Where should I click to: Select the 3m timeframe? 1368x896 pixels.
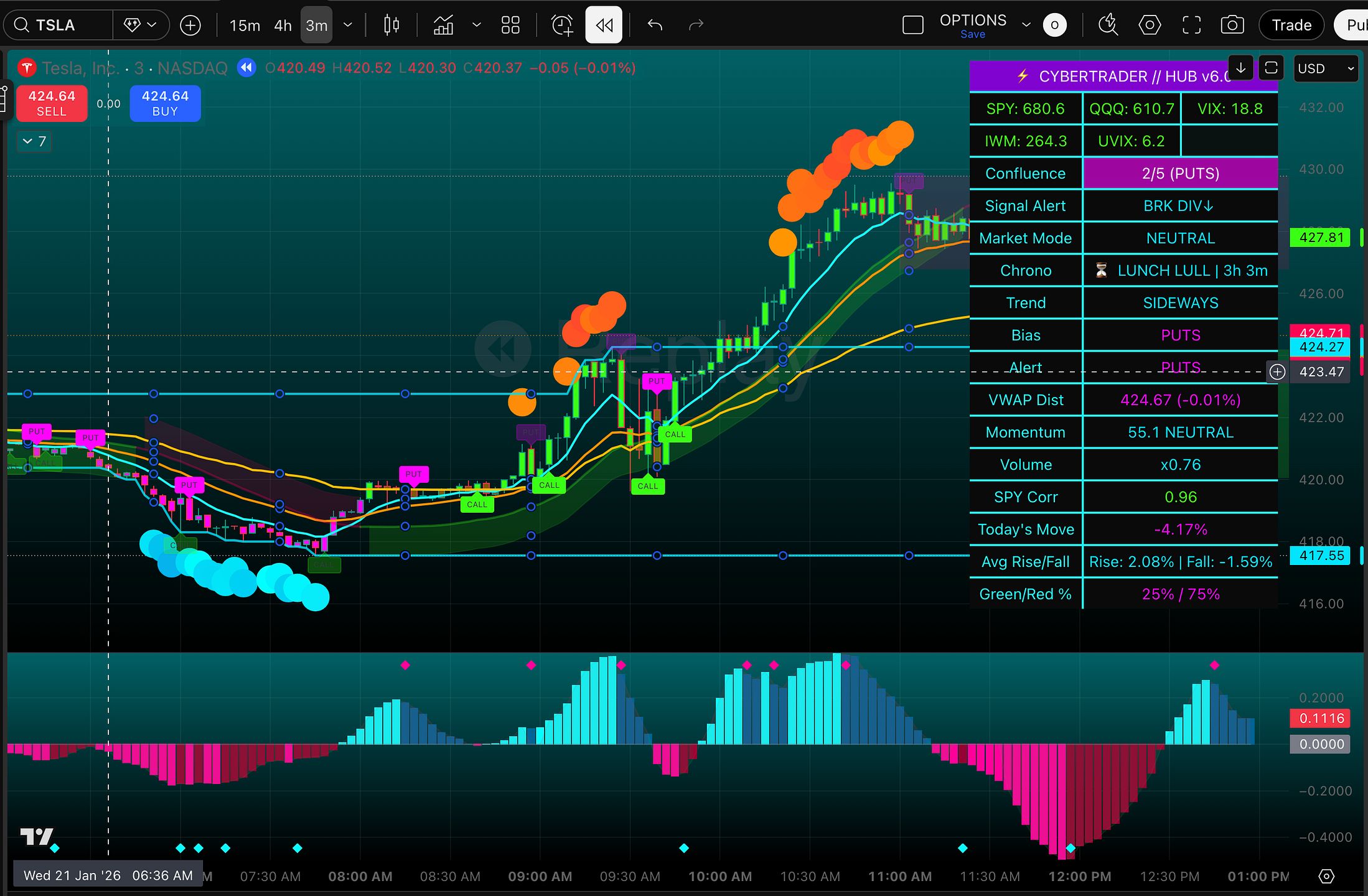tap(317, 26)
